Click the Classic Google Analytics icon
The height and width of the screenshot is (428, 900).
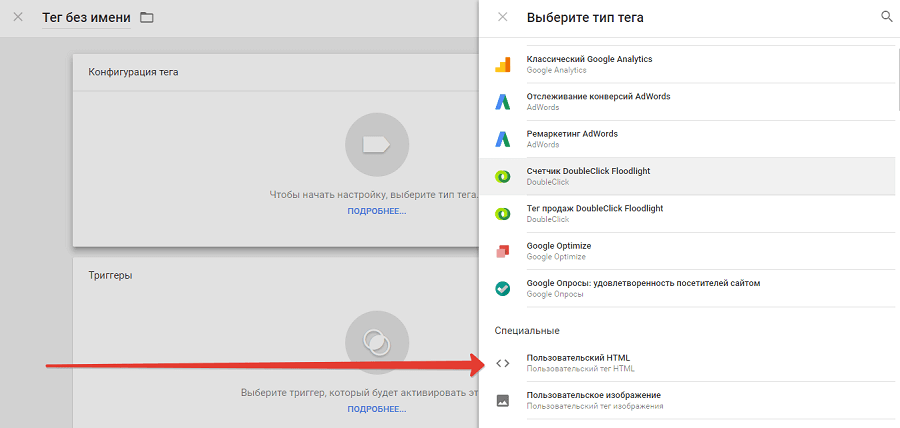point(503,65)
